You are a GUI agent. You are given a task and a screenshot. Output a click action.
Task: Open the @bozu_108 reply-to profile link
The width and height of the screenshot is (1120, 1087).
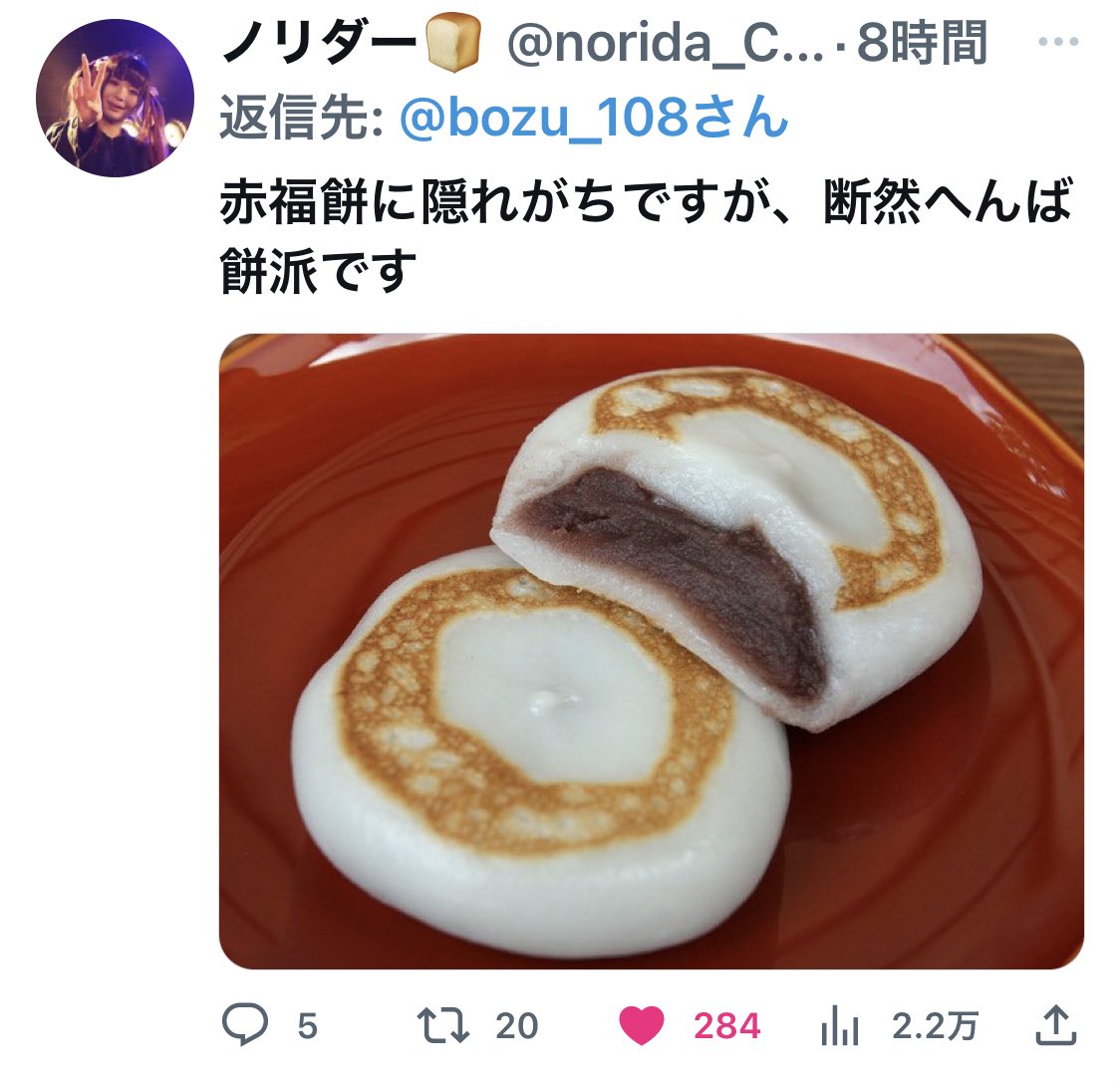pos(594,118)
